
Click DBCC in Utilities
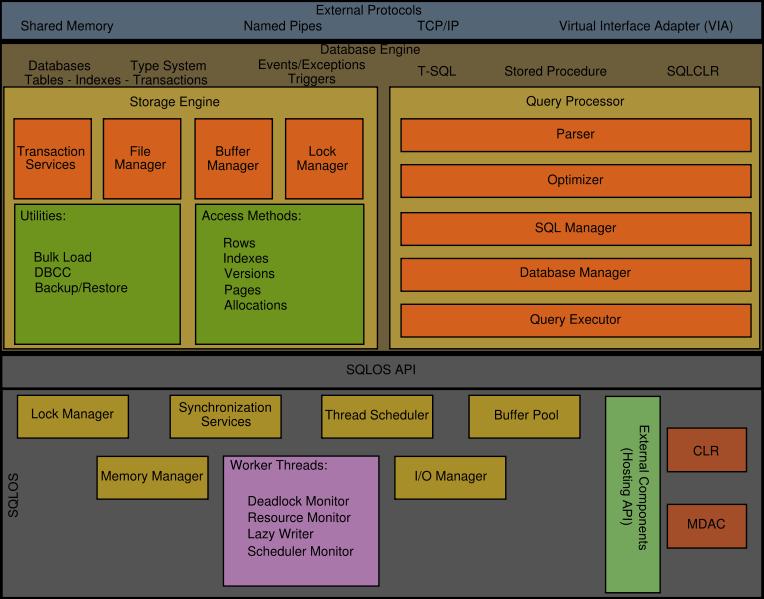tap(53, 272)
